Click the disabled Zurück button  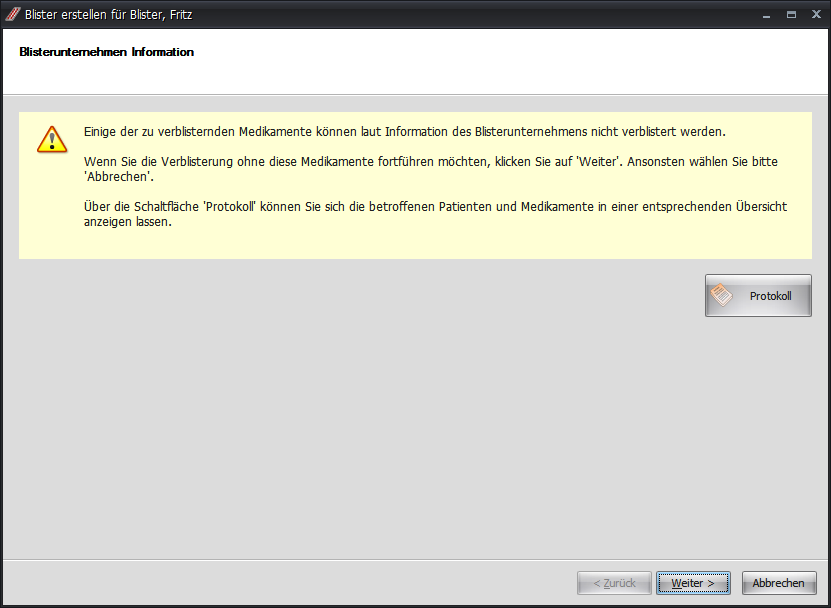[x=614, y=583]
